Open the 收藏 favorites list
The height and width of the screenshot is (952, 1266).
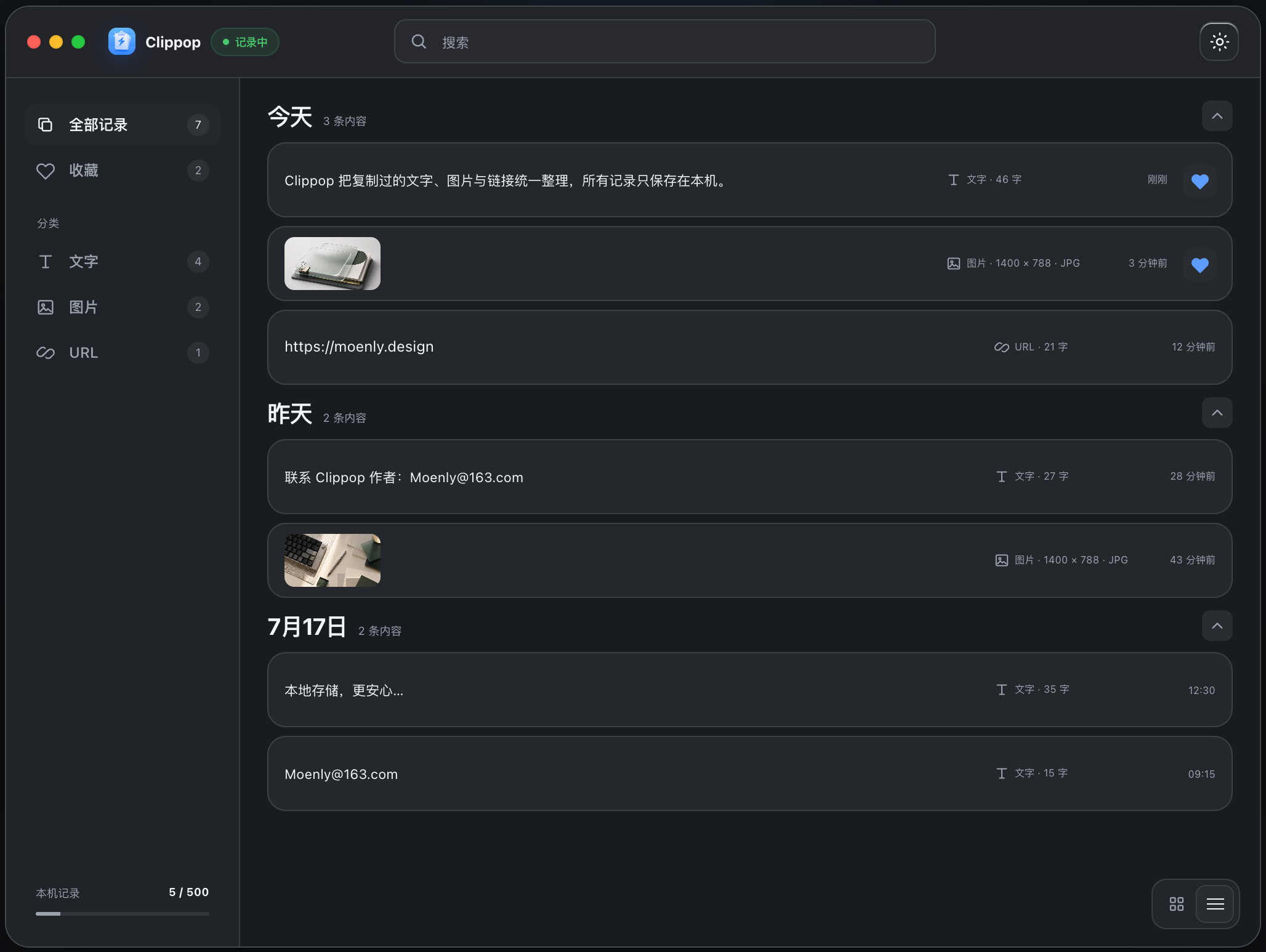[x=123, y=171]
